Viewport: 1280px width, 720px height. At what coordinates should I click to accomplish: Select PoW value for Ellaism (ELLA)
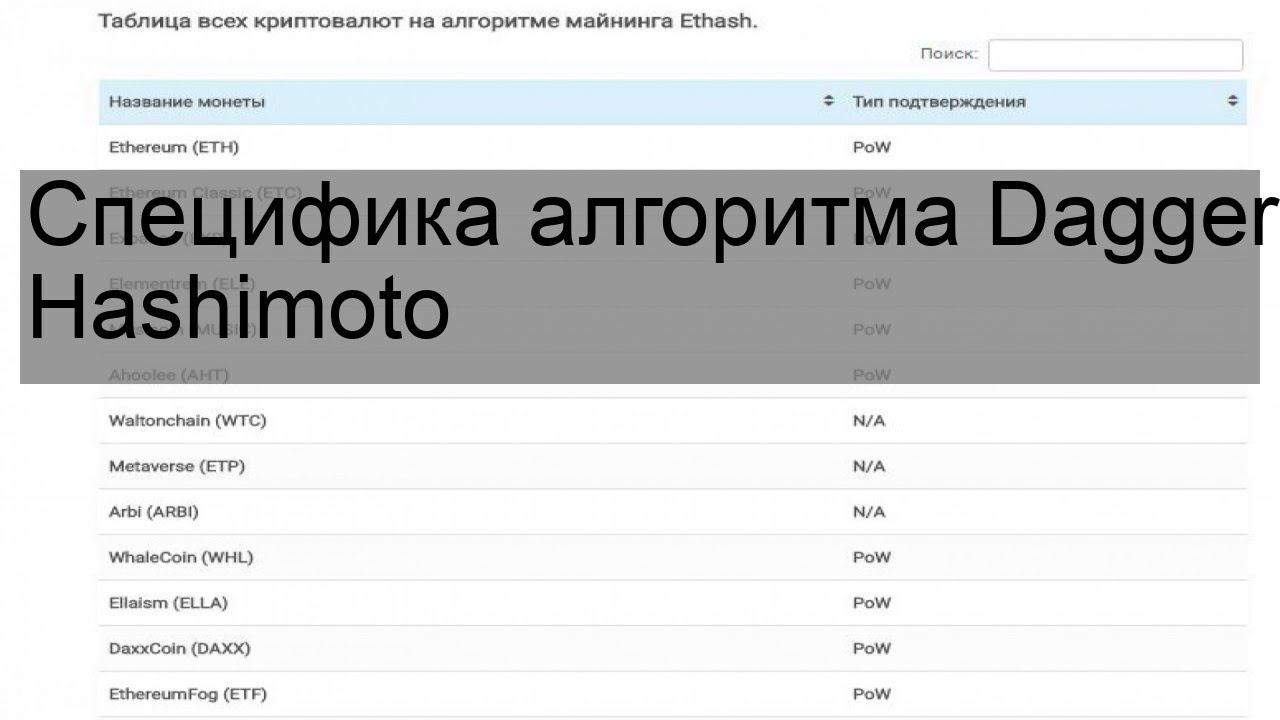[x=871, y=603]
